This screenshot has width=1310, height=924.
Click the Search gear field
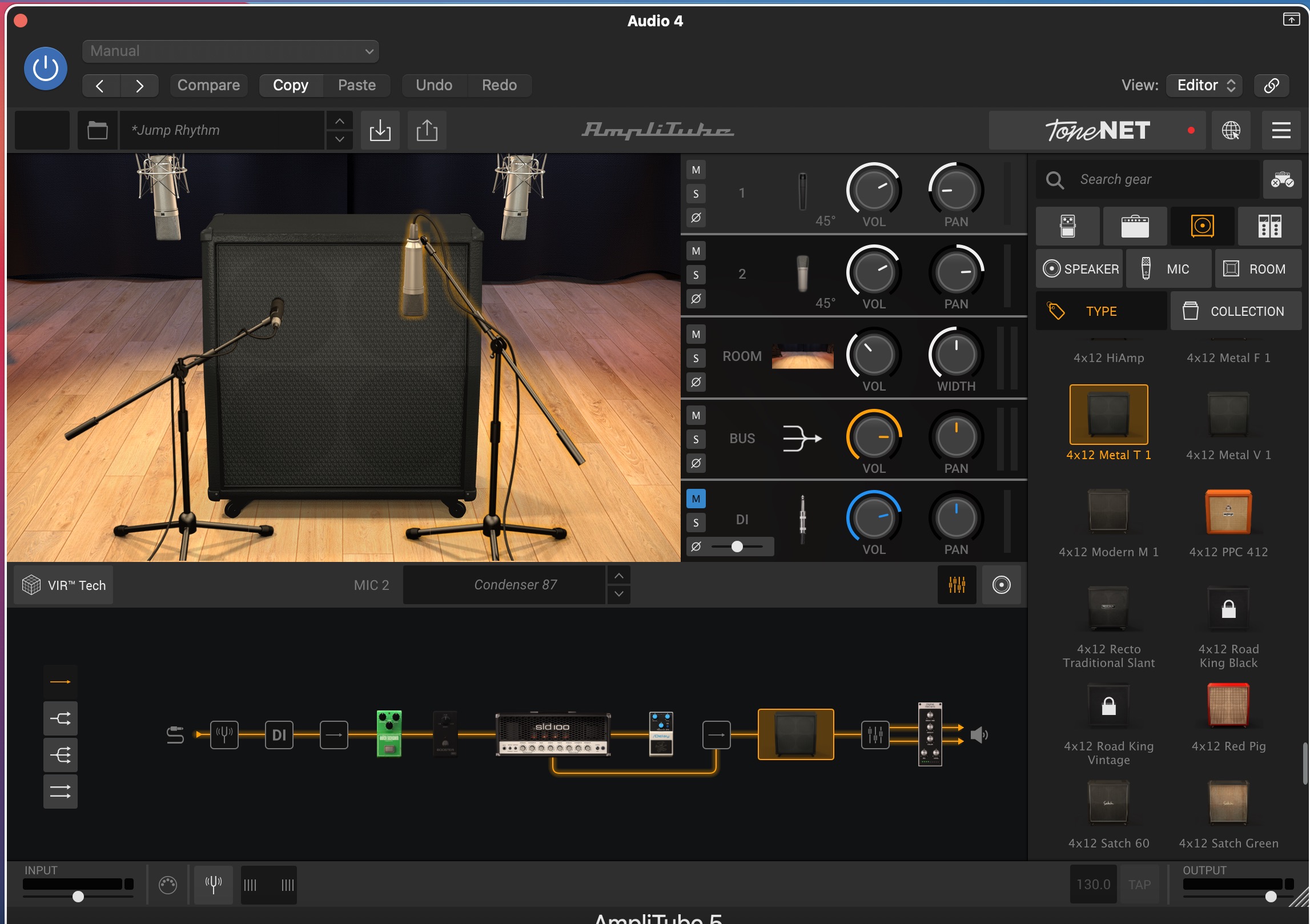(x=1148, y=180)
